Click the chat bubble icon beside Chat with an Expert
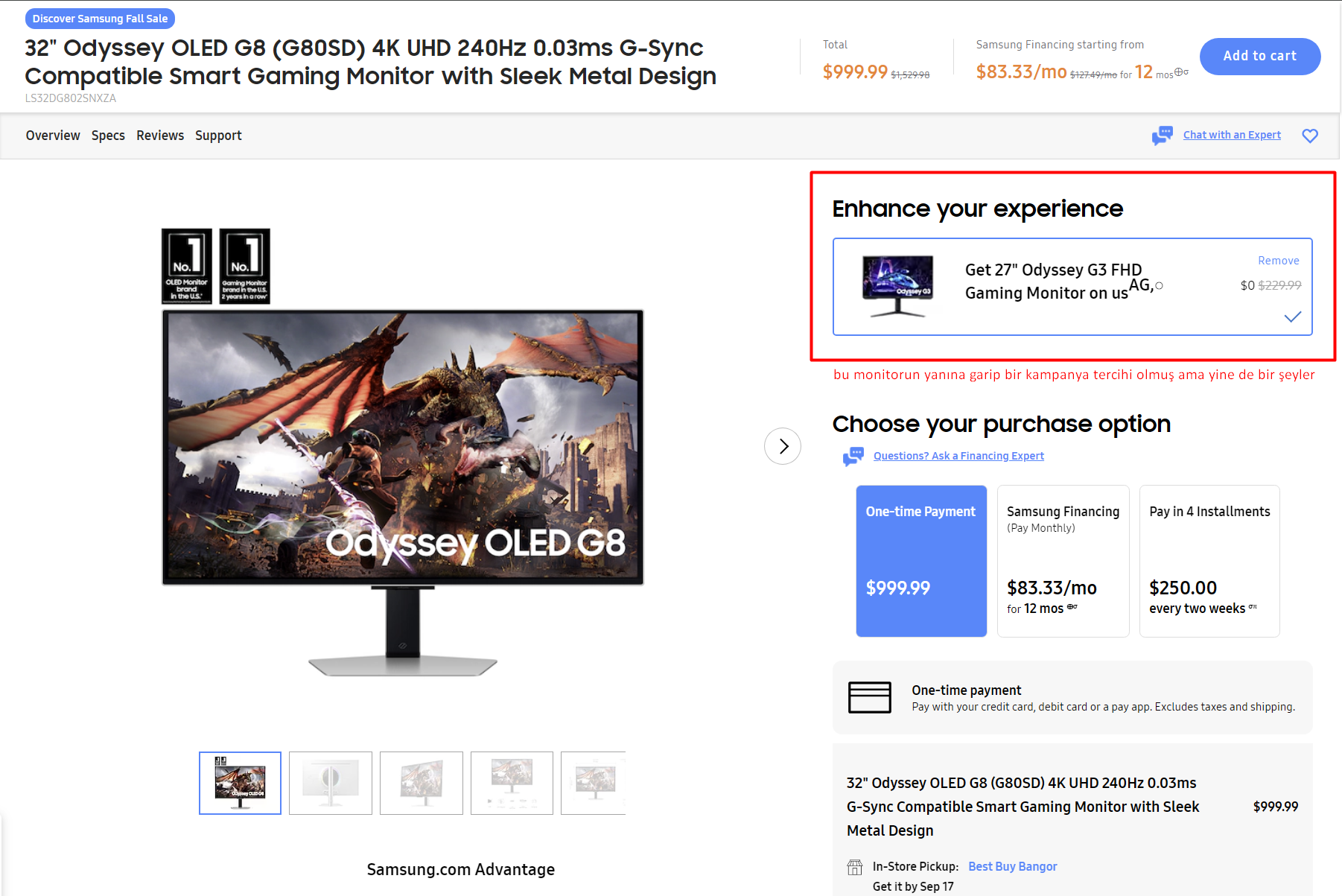 click(1162, 136)
